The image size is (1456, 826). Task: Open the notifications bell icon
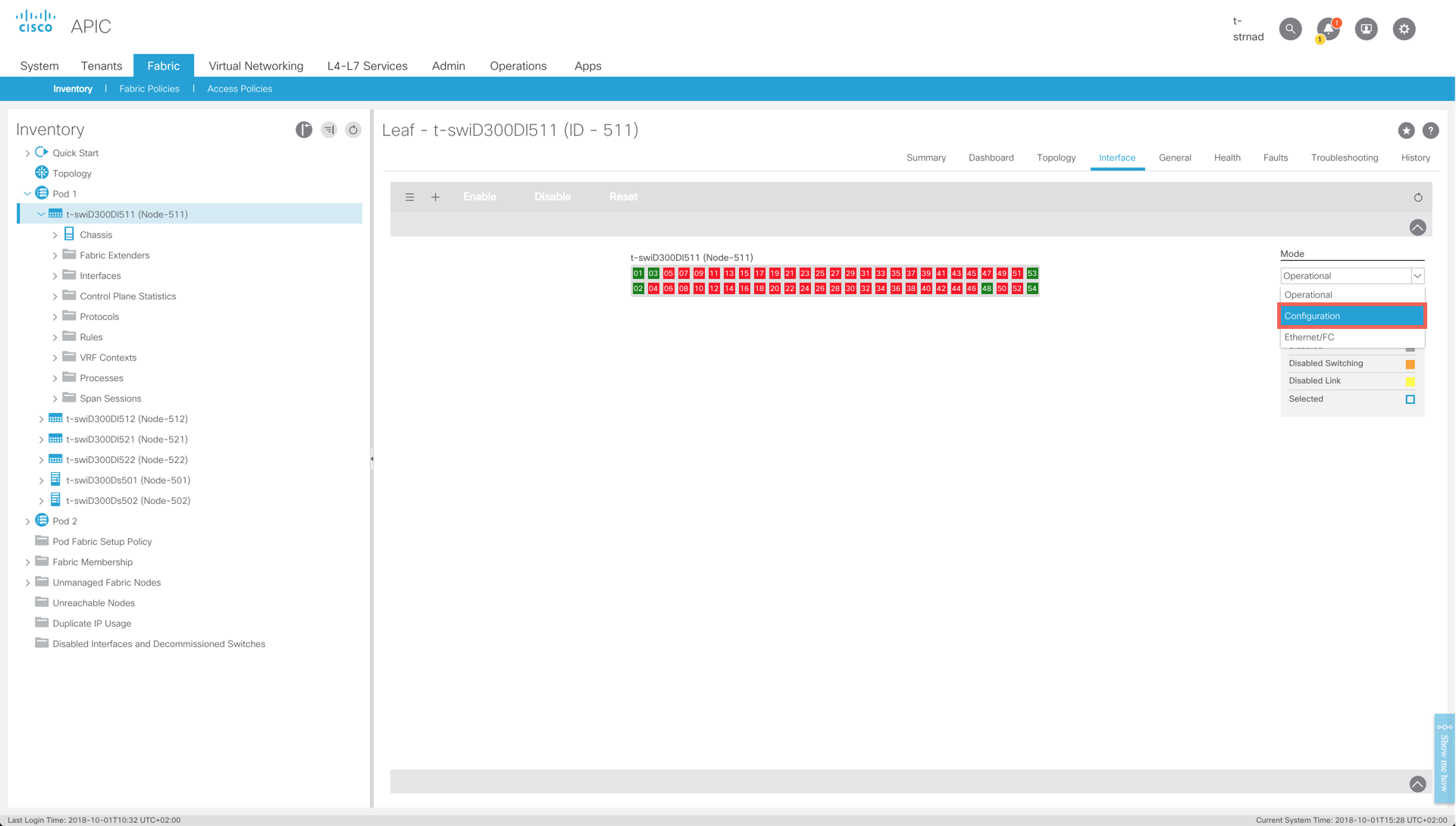[x=1328, y=29]
